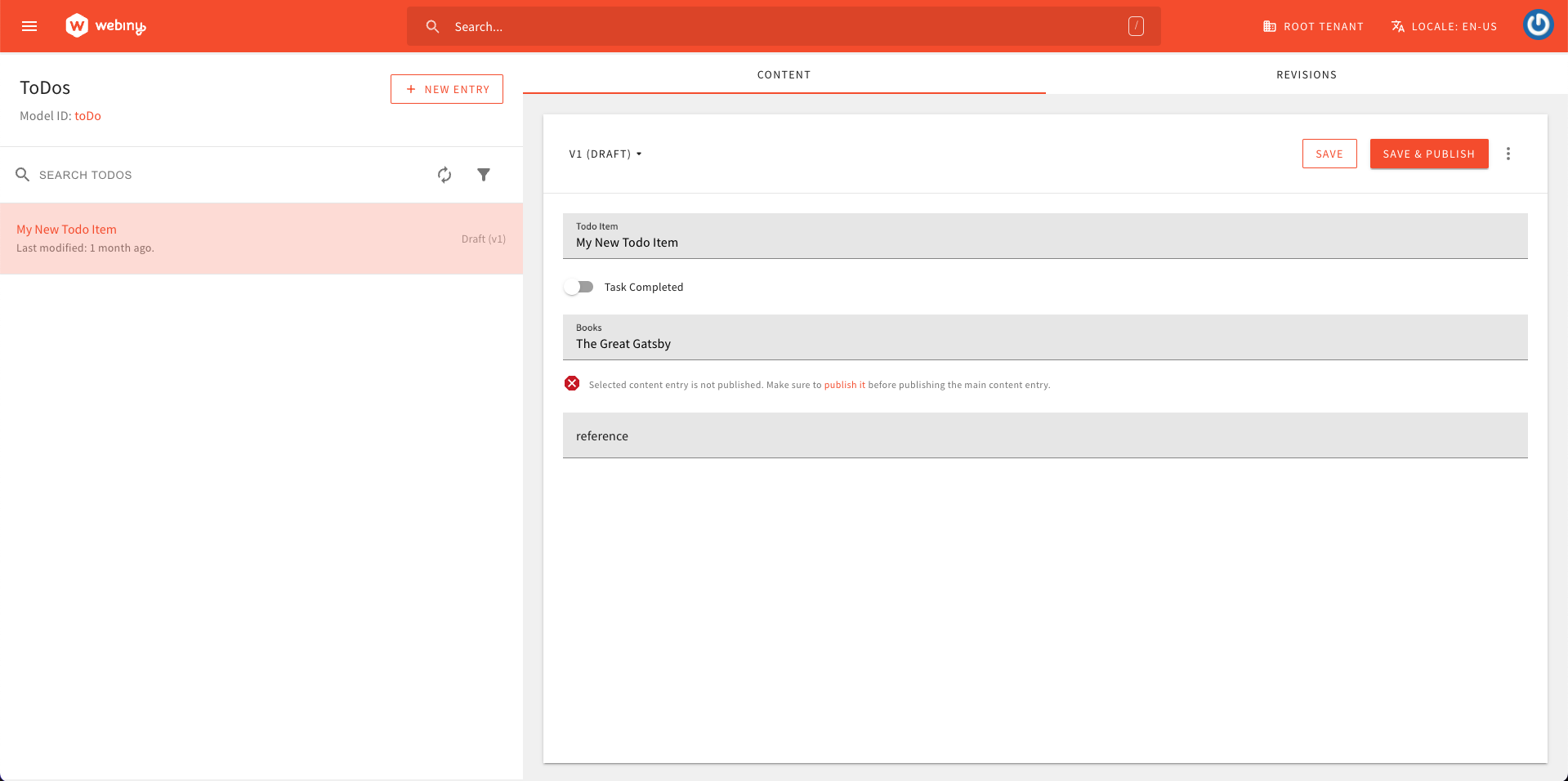The height and width of the screenshot is (781, 1568).
Task: Toggle the Task Completed switch
Action: tap(579, 287)
